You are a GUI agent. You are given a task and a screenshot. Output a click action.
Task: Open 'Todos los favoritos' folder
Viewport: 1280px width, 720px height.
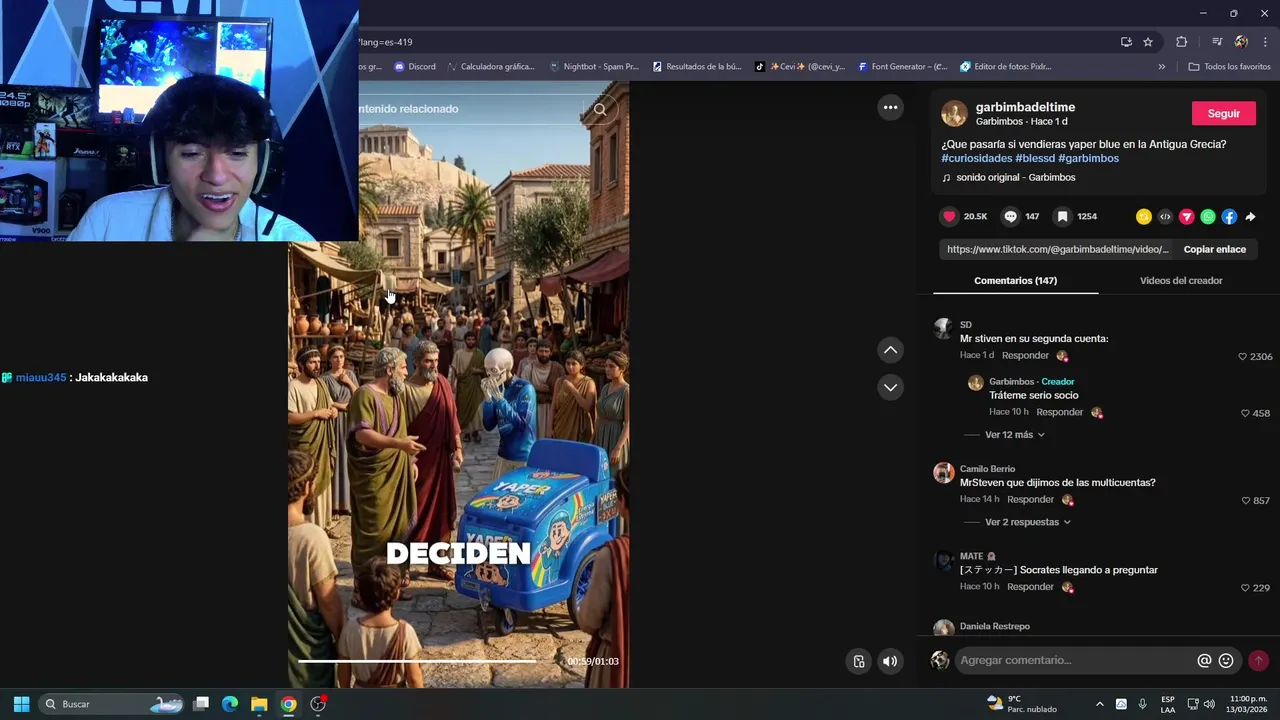(x=1229, y=67)
